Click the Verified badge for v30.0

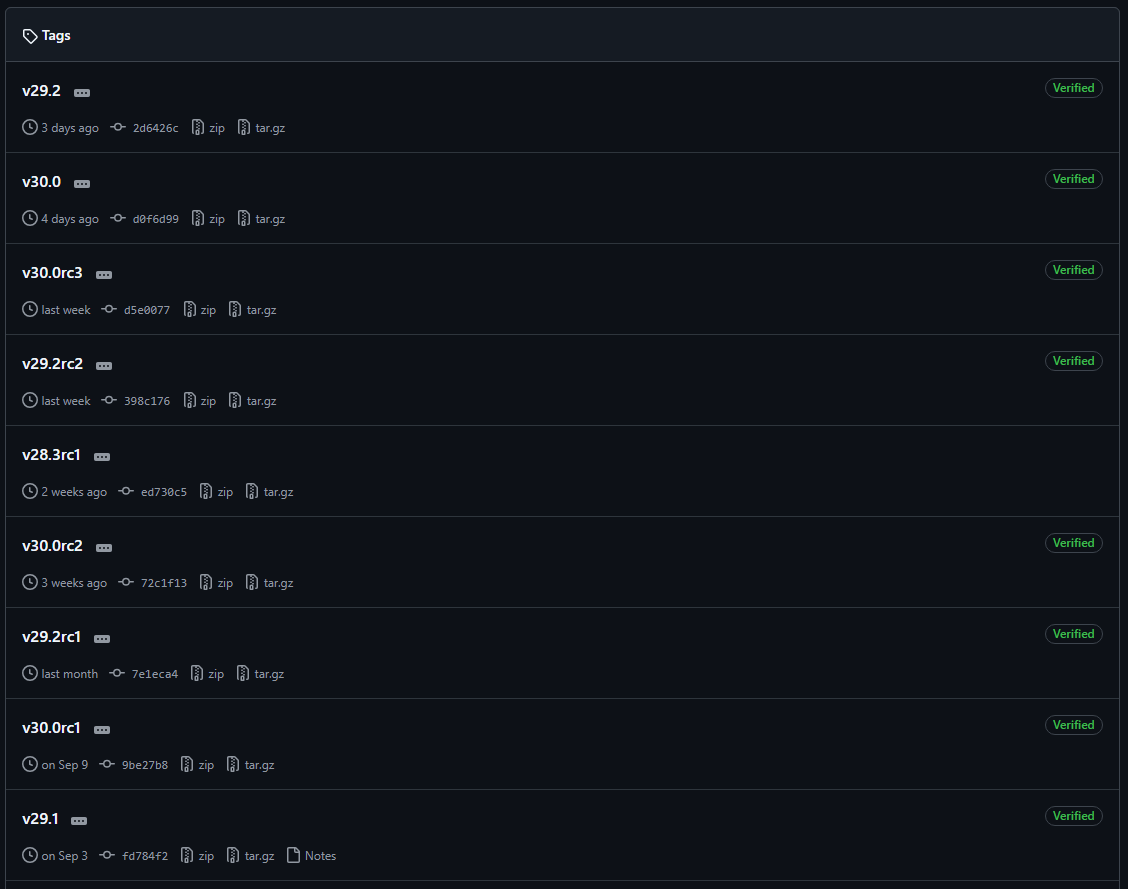(1073, 179)
